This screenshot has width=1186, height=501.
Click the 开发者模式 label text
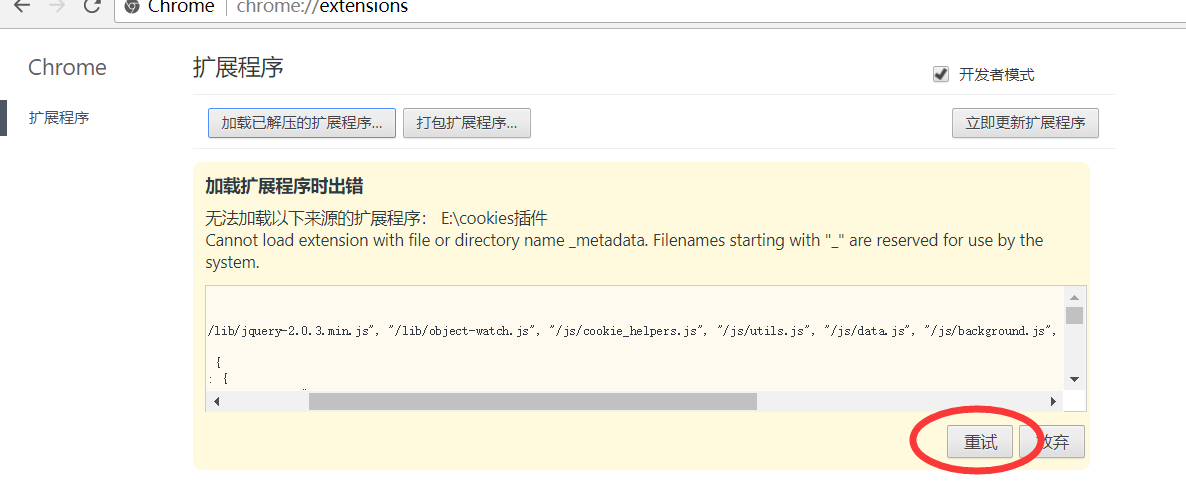tap(997, 74)
